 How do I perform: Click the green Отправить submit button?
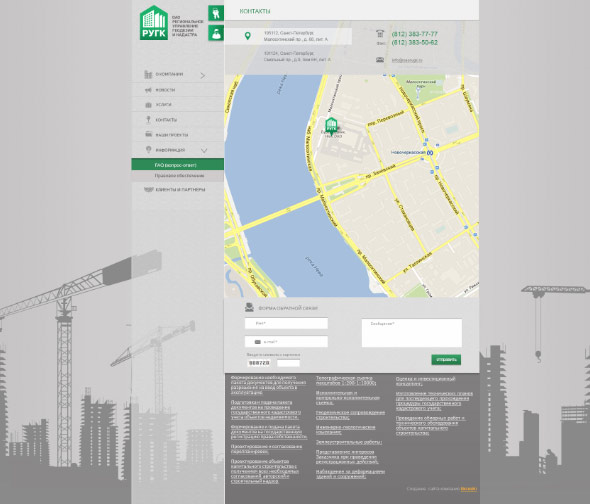(x=446, y=360)
